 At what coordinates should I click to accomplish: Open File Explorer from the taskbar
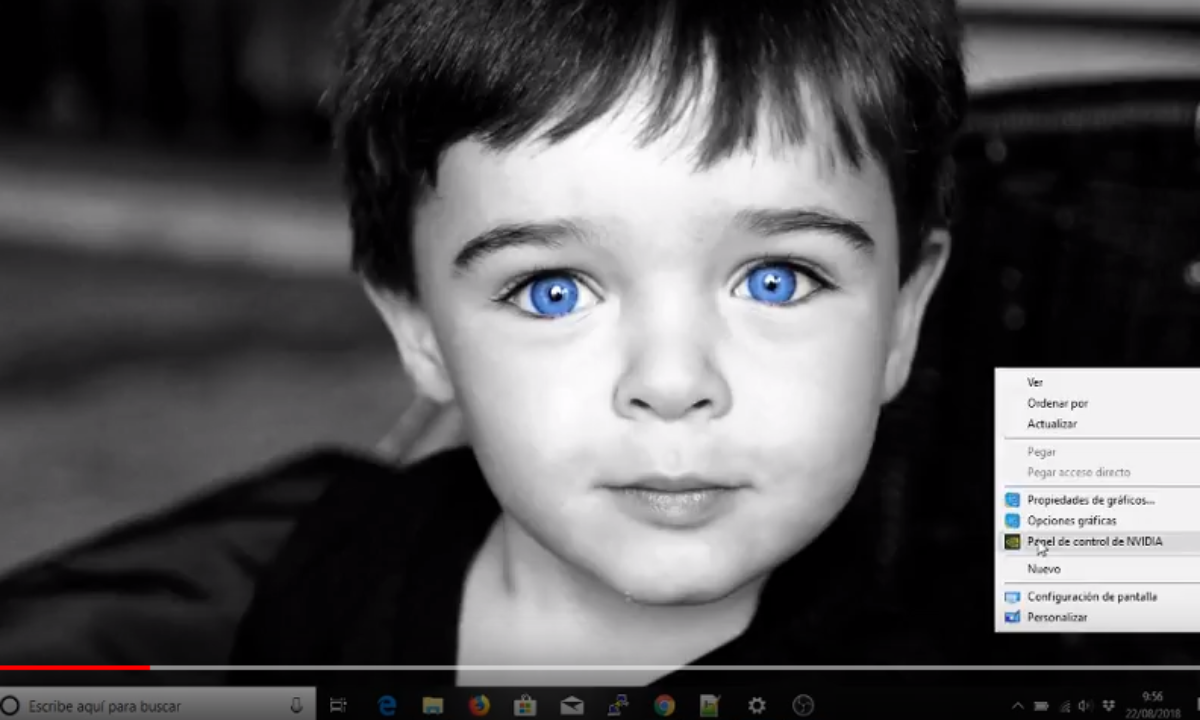coord(433,705)
